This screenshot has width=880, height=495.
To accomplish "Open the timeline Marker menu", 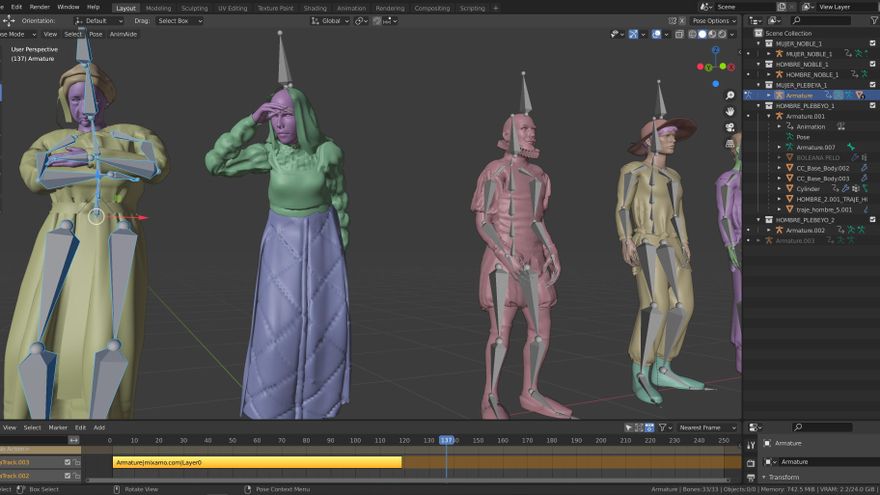I will point(58,428).
